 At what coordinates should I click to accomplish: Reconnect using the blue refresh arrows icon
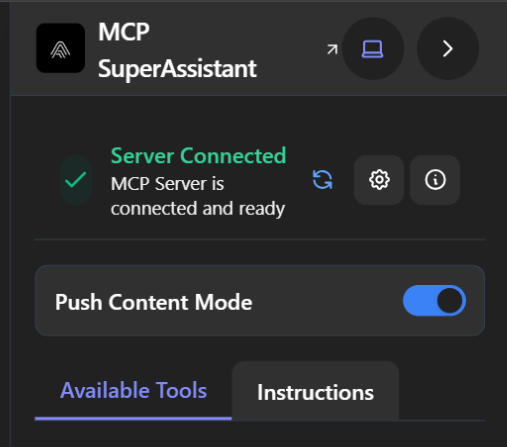click(x=322, y=180)
